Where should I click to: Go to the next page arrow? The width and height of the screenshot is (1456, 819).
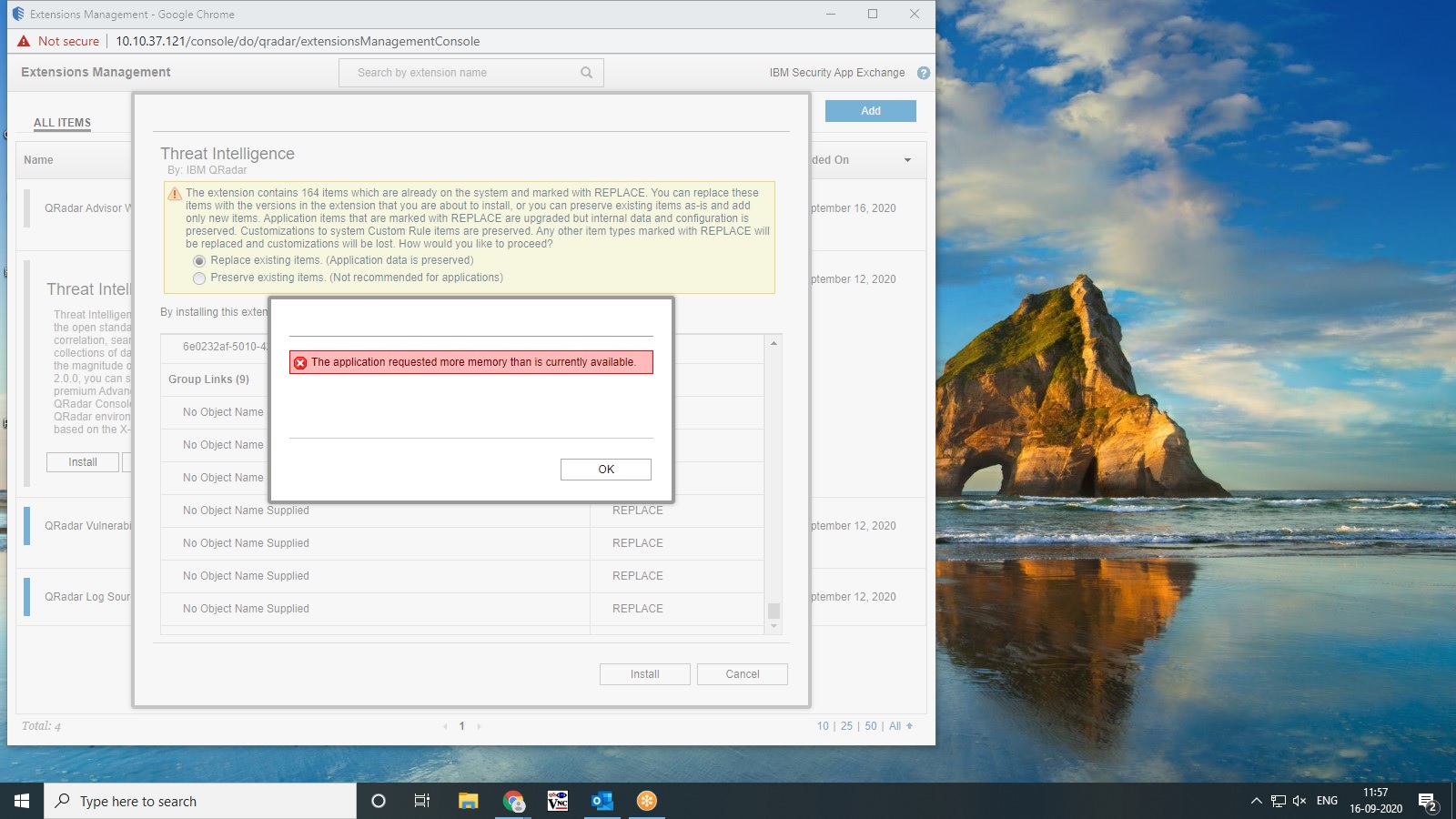pos(479,726)
